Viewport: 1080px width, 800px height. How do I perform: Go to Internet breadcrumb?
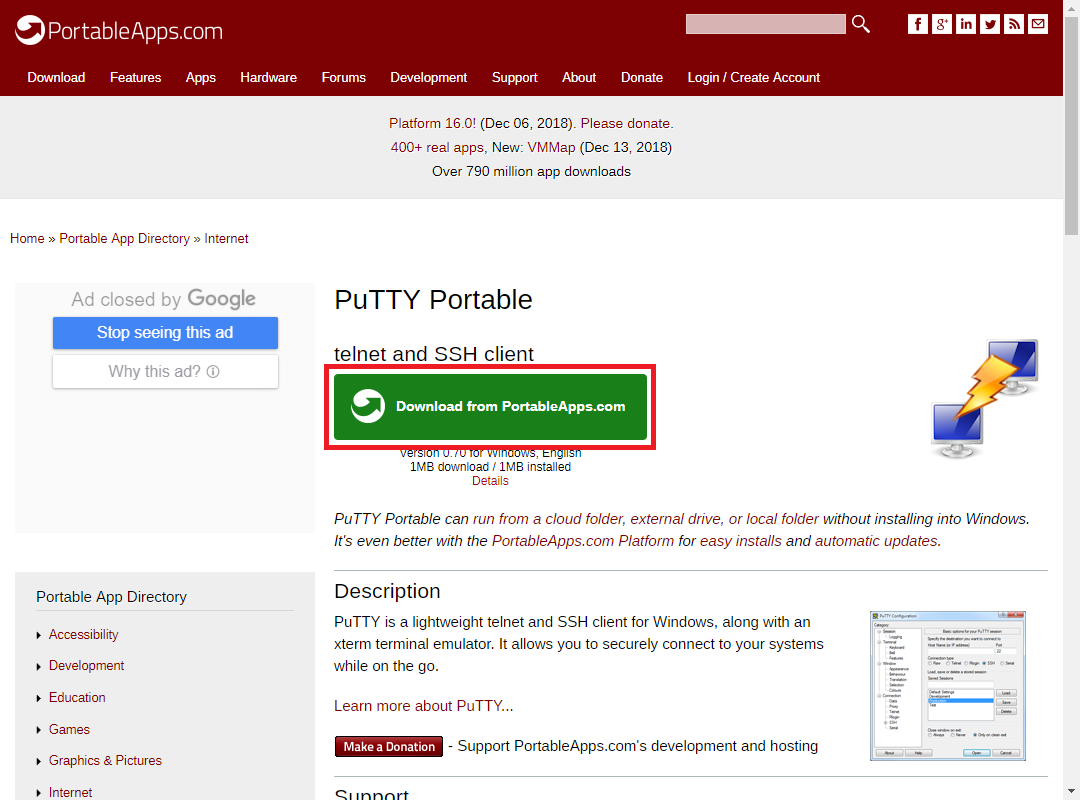(x=226, y=238)
